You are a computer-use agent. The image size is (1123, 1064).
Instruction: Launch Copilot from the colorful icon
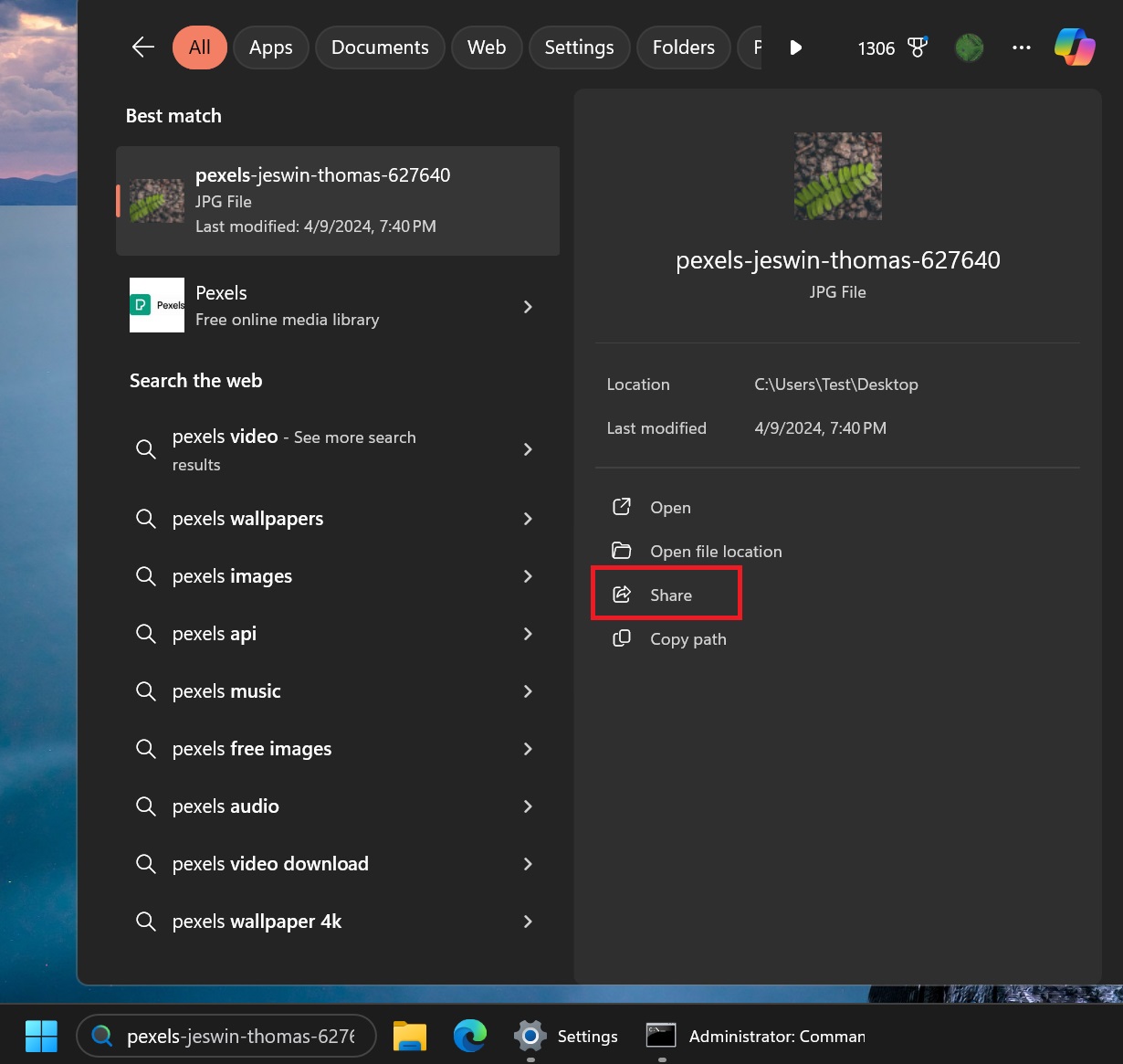click(1075, 47)
